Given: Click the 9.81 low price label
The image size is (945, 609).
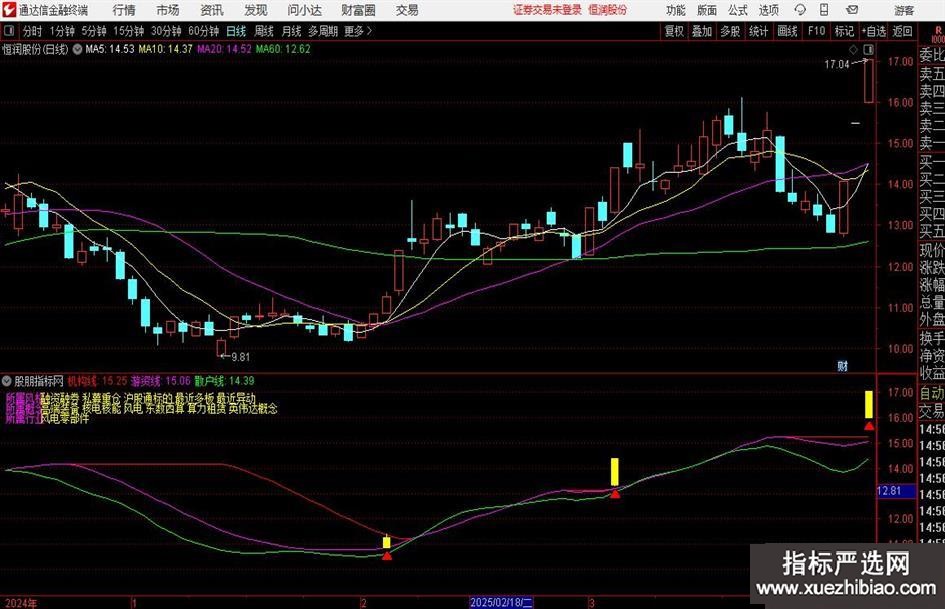Looking at the screenshot, I should coord(240,357).
